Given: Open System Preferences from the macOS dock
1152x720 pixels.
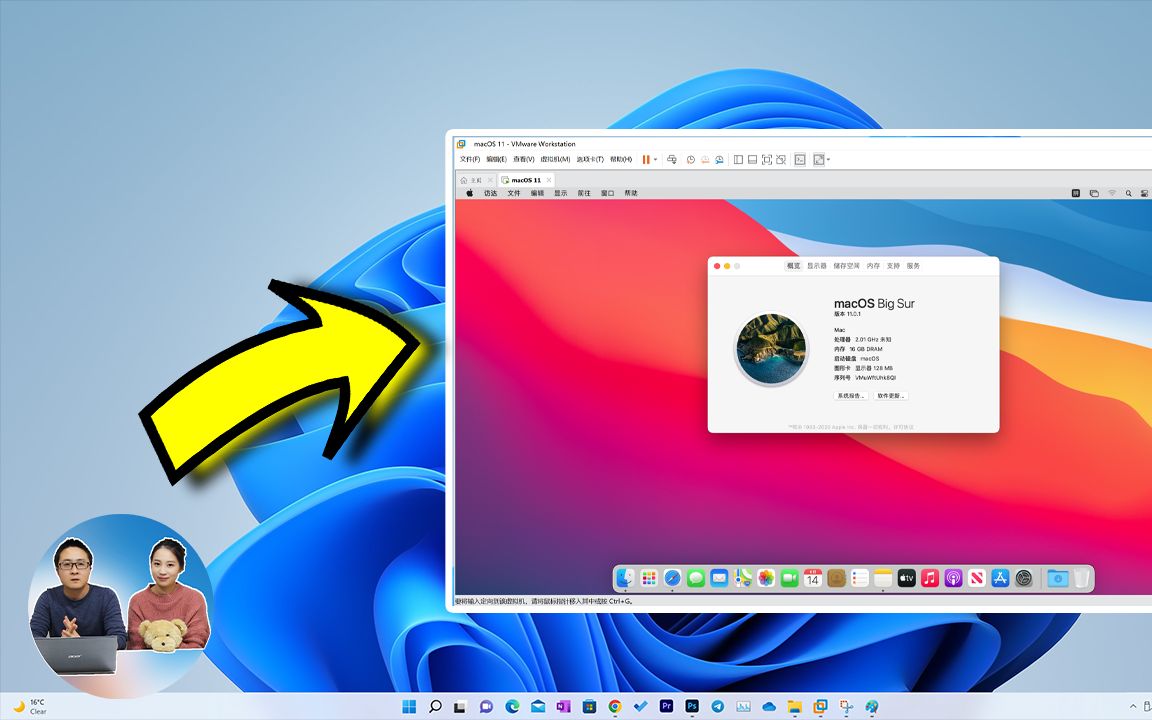Looking at the screenshot, I should [x=1024, y=578].
